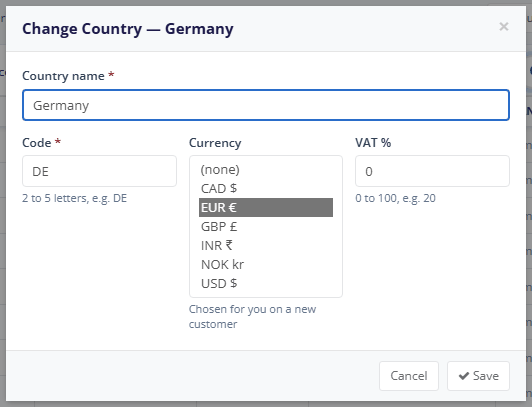Select INR ₹ currency option
Image resolution: width=532 pixels, height=407 pixels.
tap(266, 246)
